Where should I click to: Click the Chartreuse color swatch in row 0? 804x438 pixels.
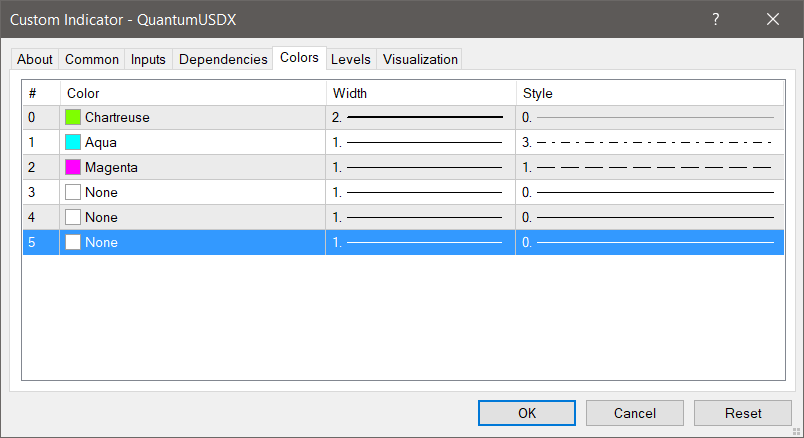(73, 117)
